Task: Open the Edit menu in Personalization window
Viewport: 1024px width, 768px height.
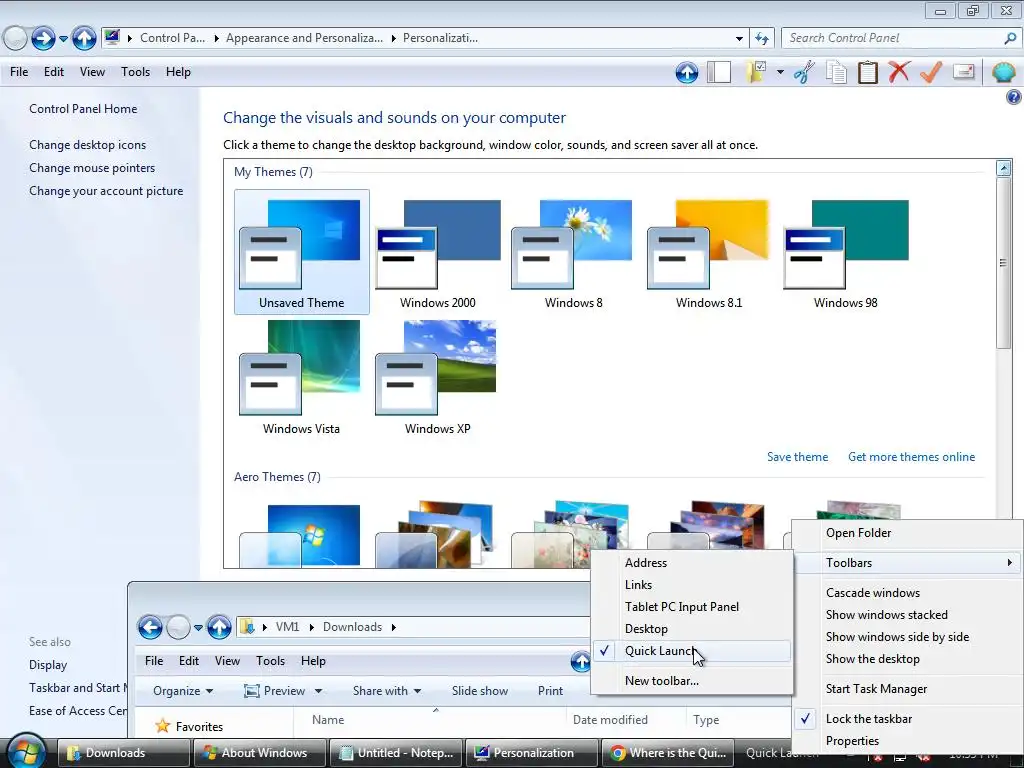Action: (x=54, y=72)
